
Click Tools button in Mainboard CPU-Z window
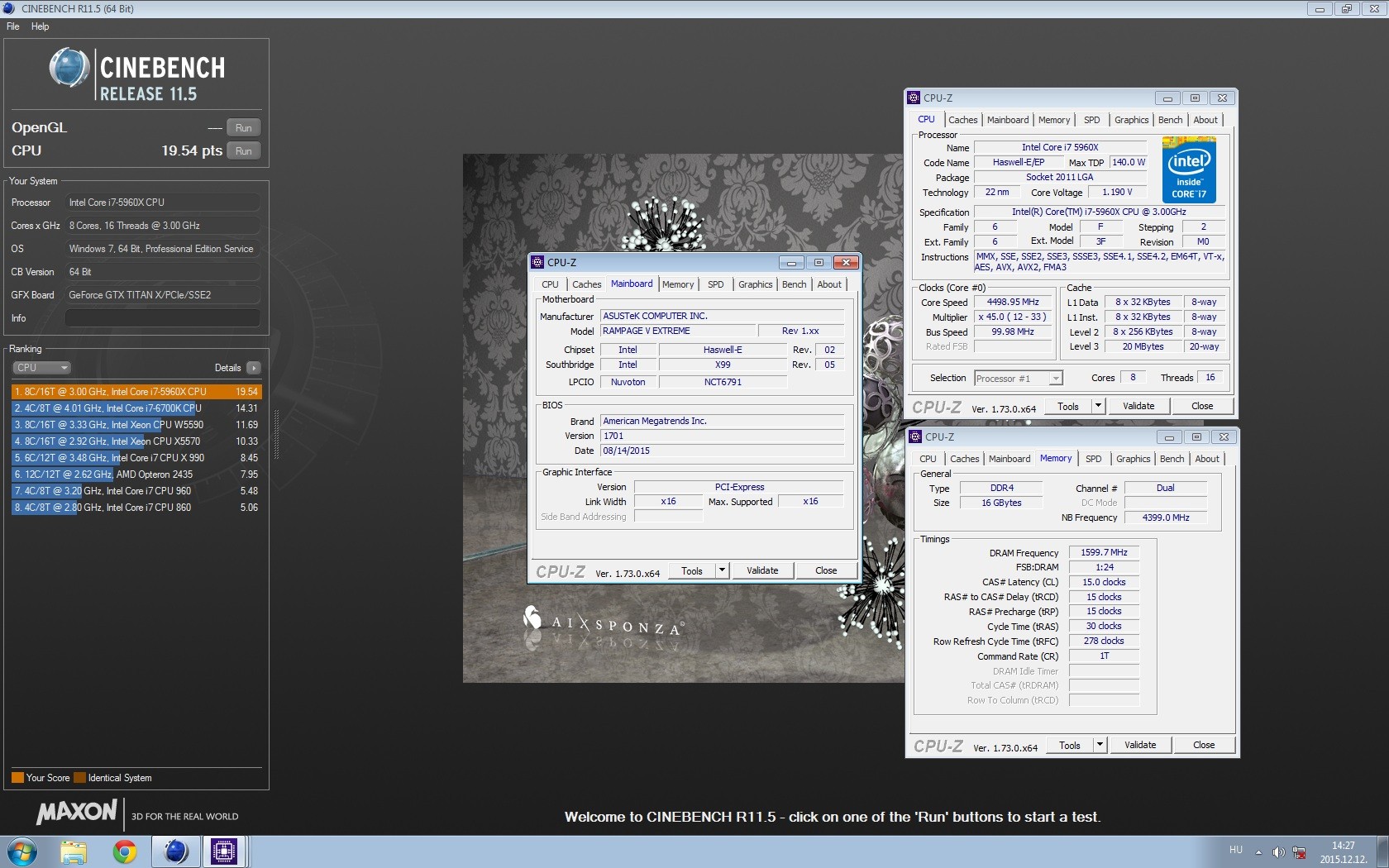pos(692,570)
